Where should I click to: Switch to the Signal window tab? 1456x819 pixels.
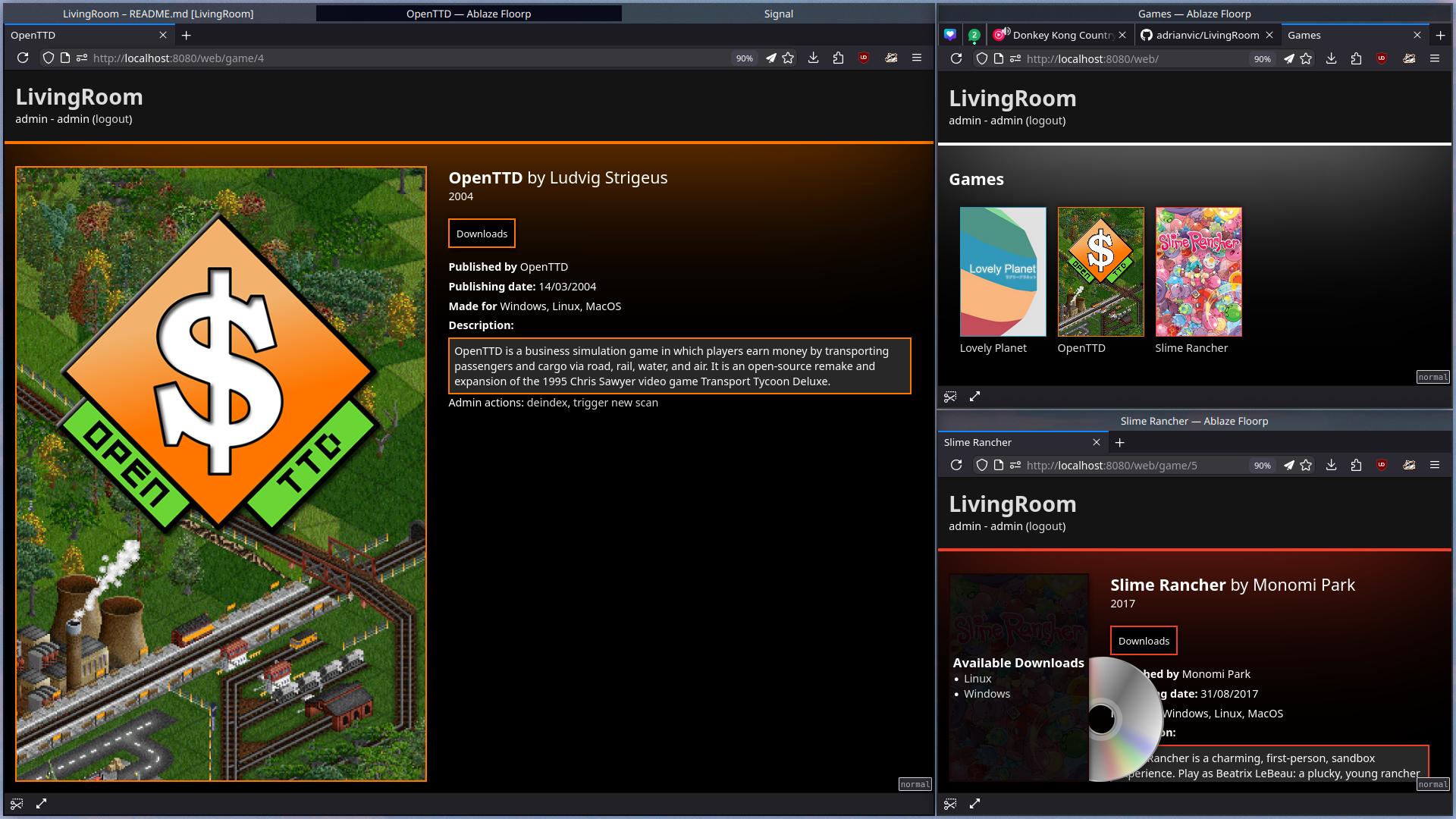pyautogui.click(x=778, y=14)
